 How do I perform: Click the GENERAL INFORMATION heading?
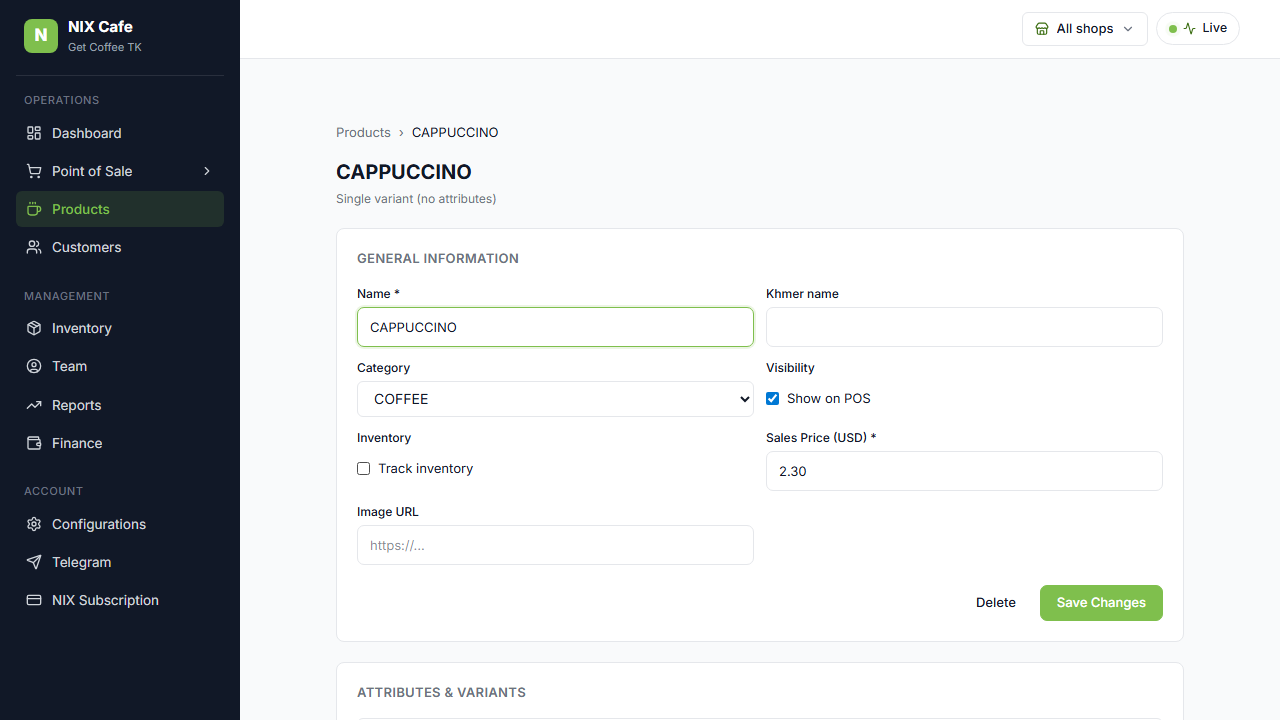(x=438, y=258)
